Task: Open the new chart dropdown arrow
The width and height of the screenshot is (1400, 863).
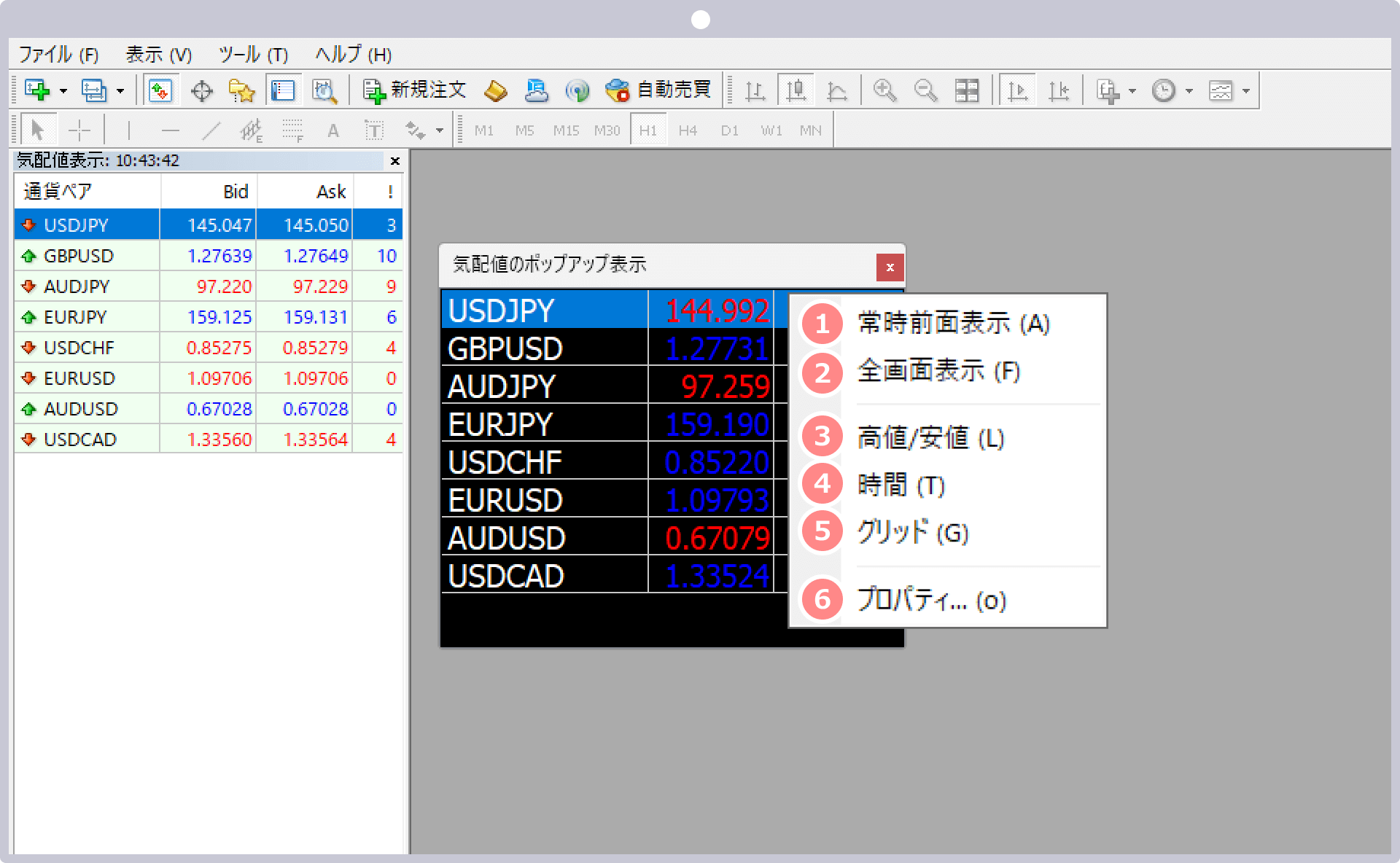Action: click(63, 91)
